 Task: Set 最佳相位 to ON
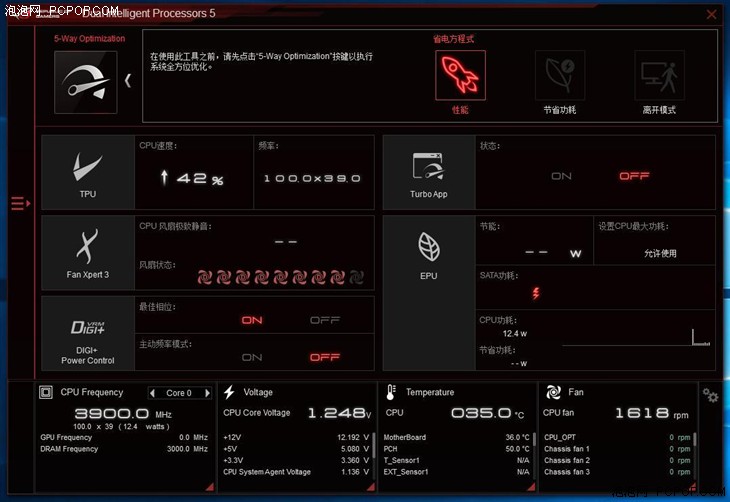point(252,320)
